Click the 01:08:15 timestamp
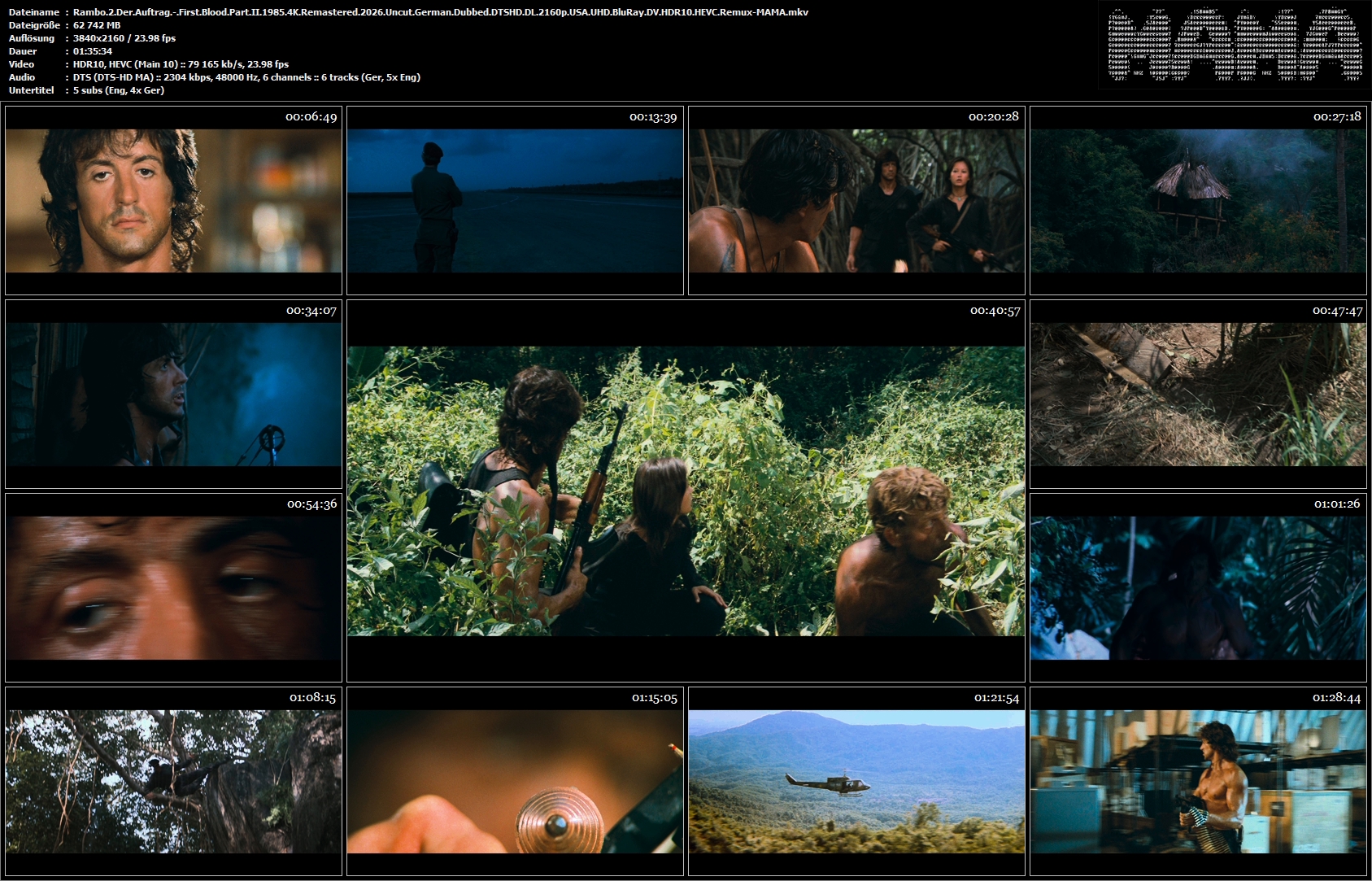The height and width of the screenshot is (881, 1372). 312,698
